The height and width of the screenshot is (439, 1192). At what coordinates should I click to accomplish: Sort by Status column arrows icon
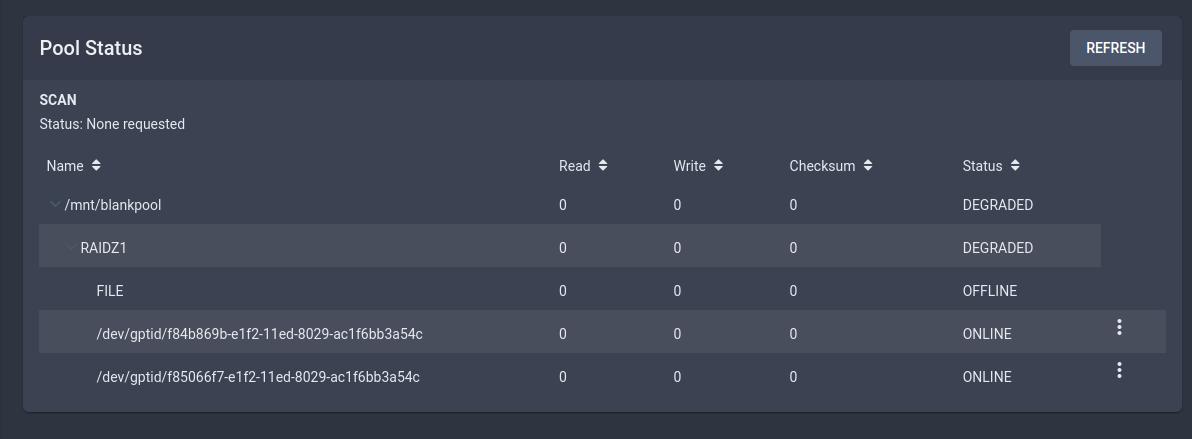pos(1015,165)
